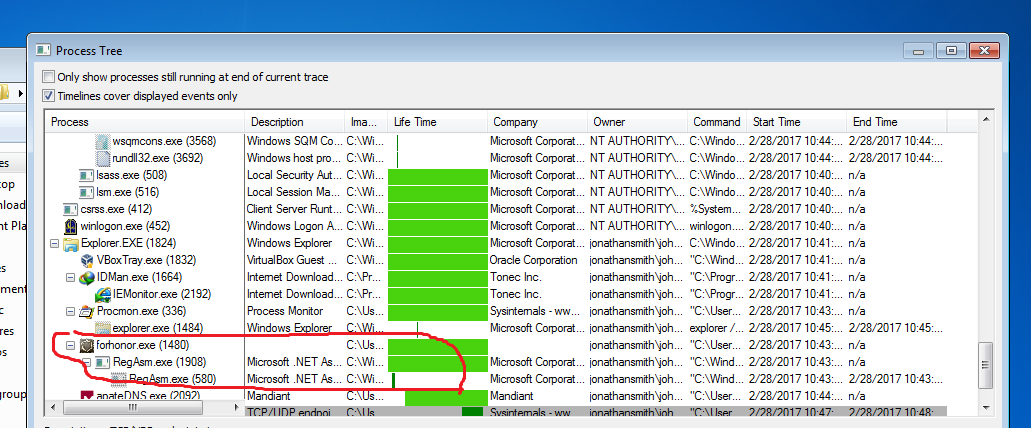Maximize the Process Tree window
This screenshot has width=1031, height=428.
950,51
